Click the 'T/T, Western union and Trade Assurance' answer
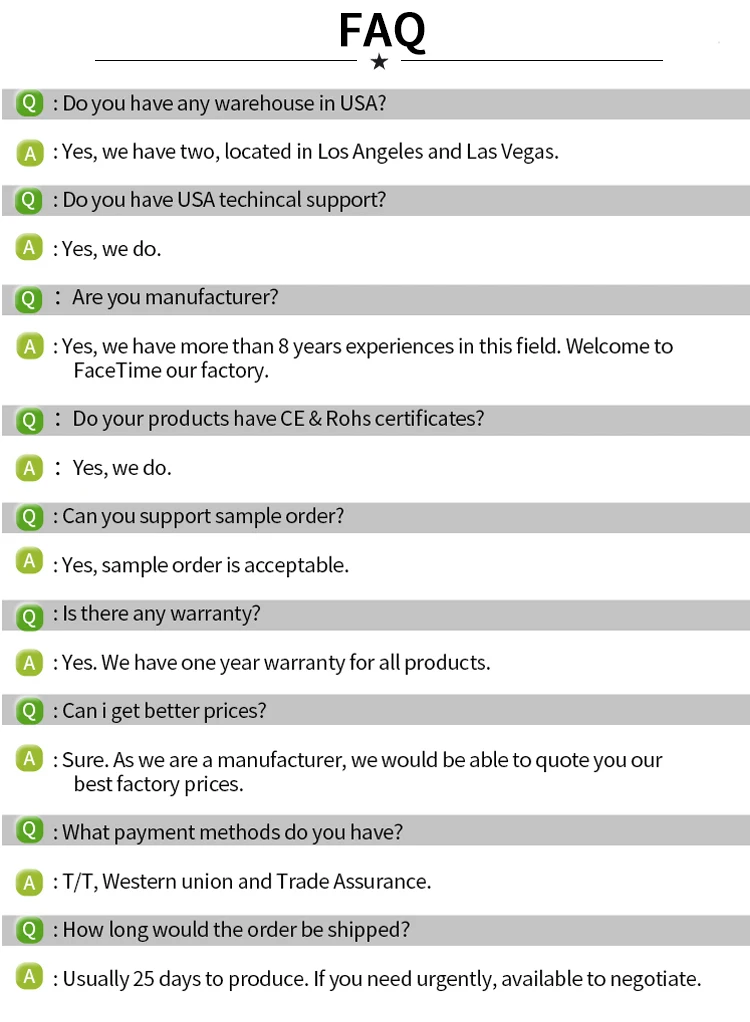750x1022 pixels. pyautogui.click(x=247, y=881)
